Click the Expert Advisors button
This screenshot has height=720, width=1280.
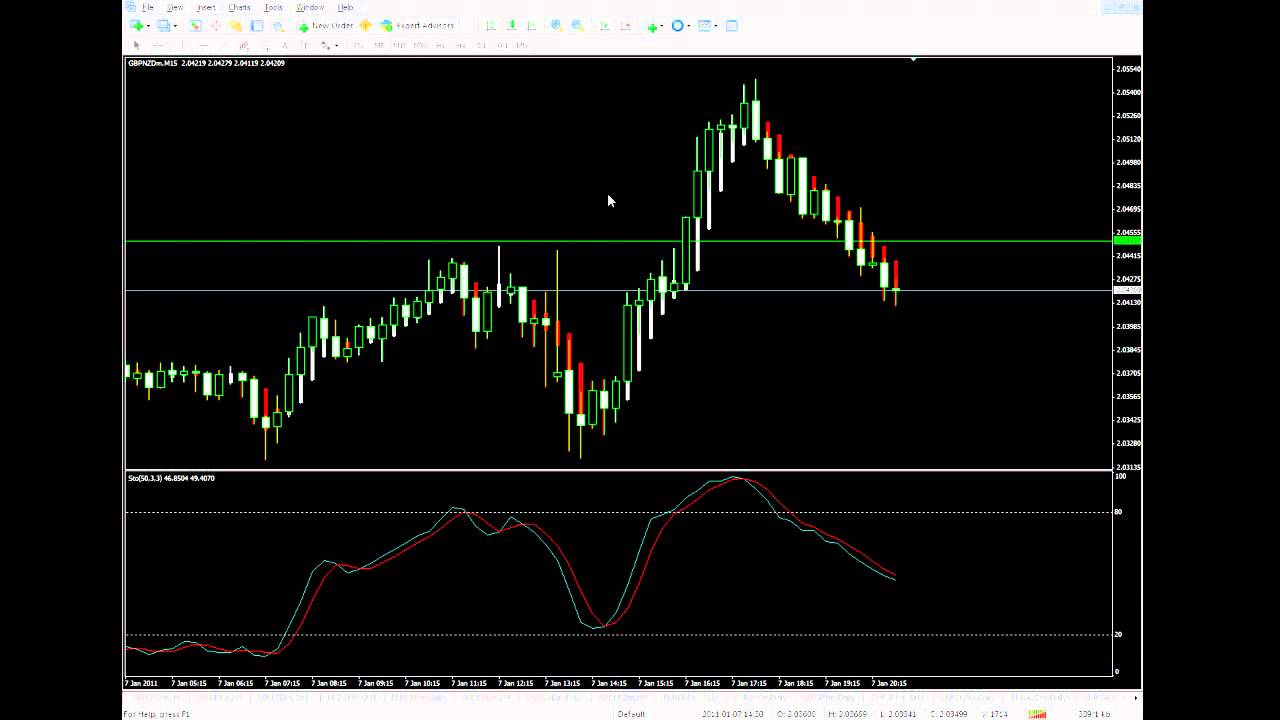click(417, 25)
